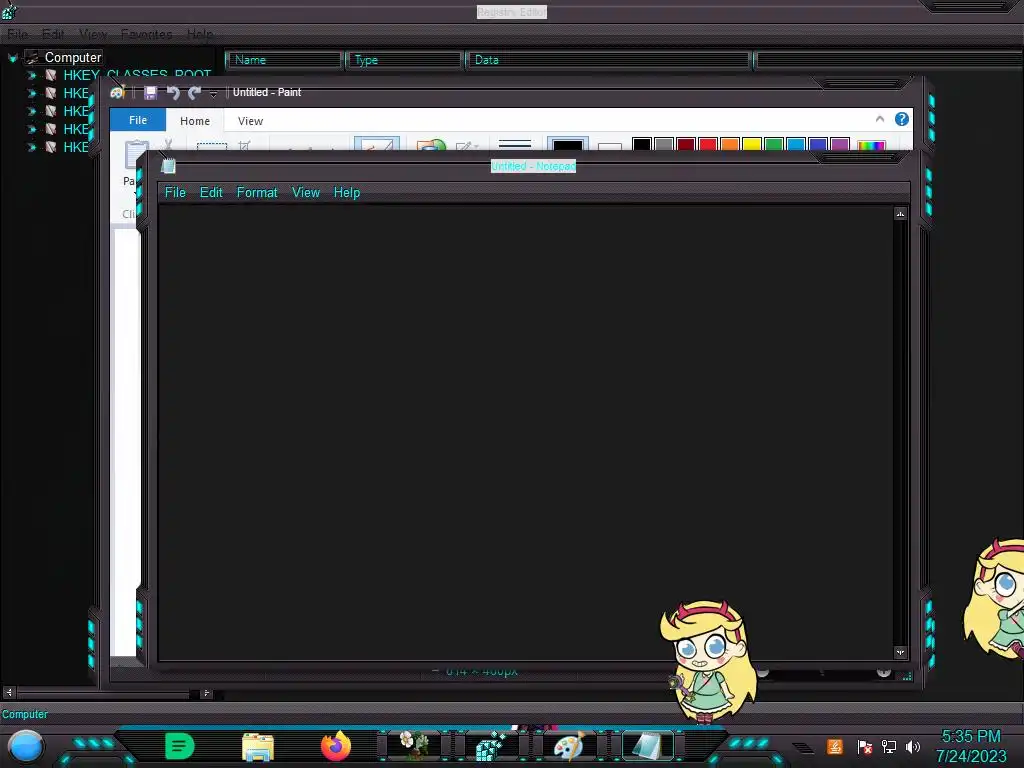
Task: Switch to Paint on the taskbar
Action: (x=569, y=746)
